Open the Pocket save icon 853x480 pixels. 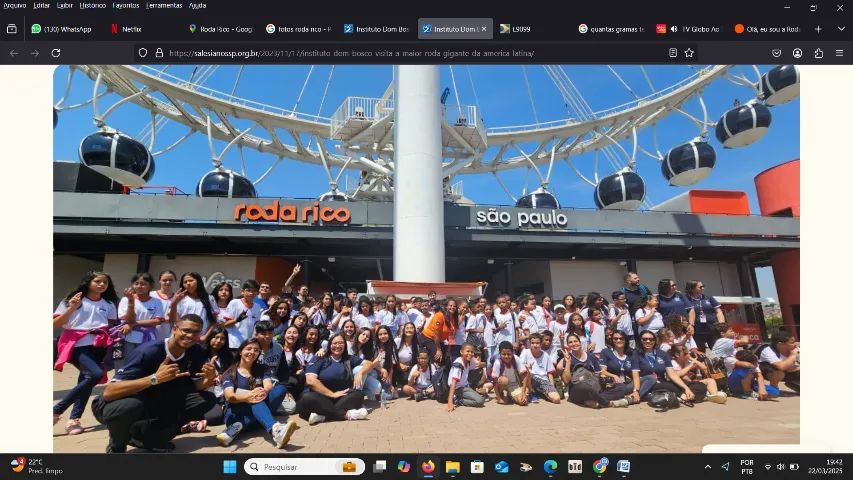coord(776,53)
